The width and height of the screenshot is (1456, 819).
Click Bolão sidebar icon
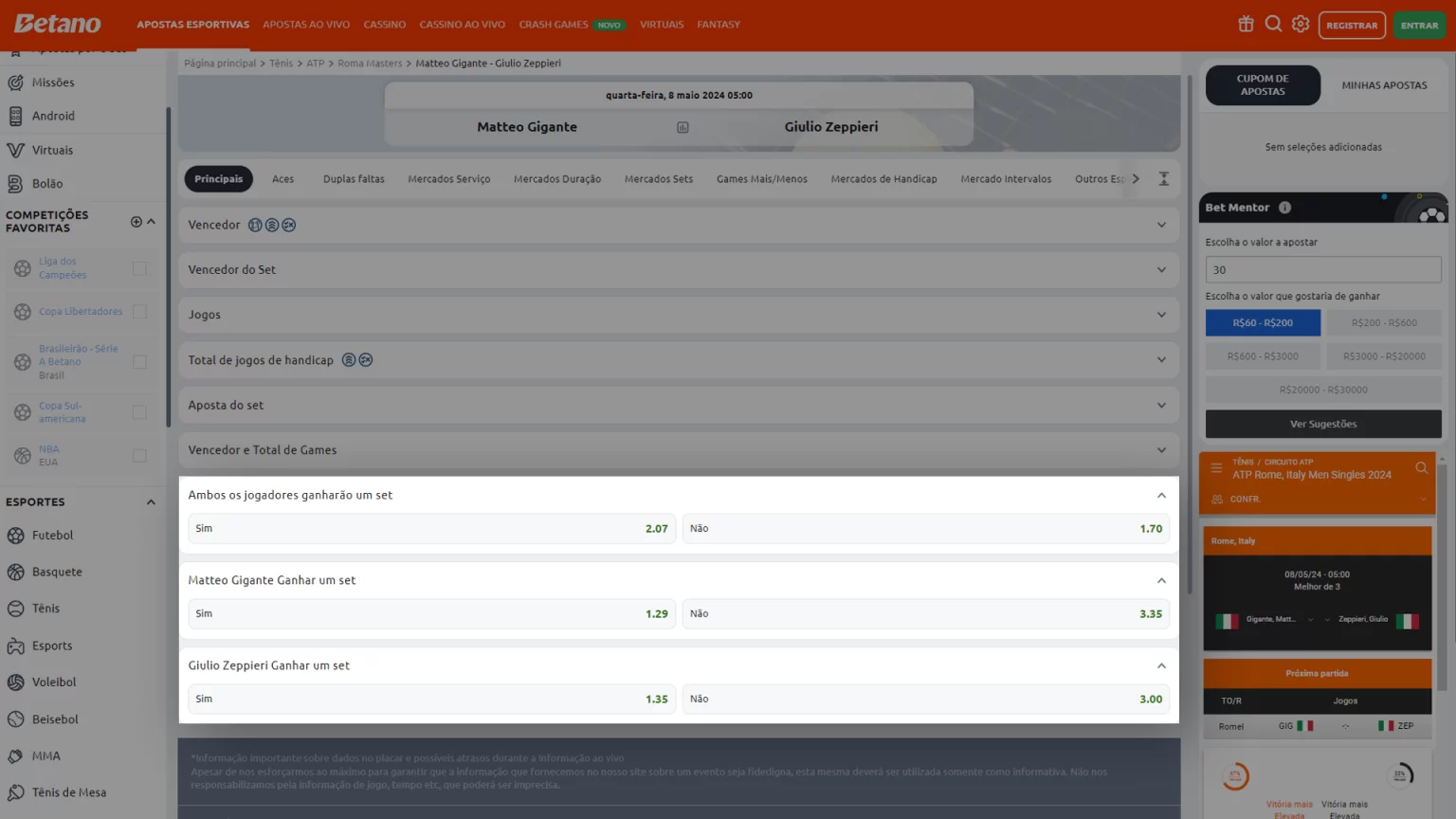(x=16, y=184)
